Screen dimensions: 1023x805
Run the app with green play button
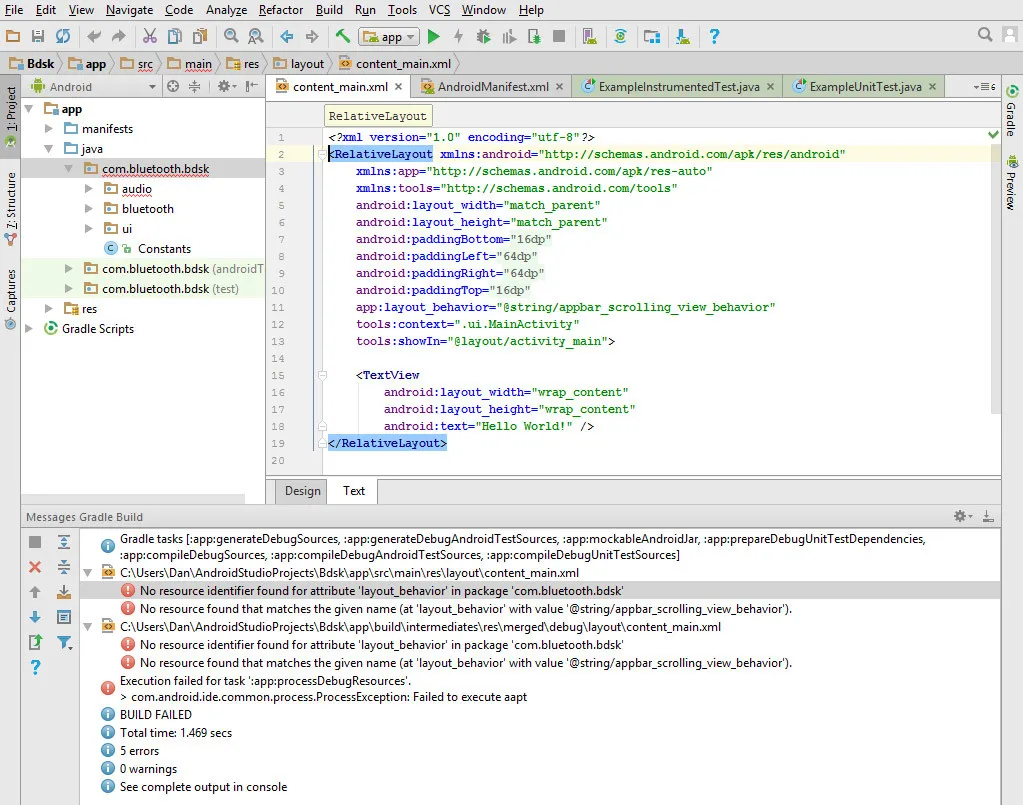point(433,37)
